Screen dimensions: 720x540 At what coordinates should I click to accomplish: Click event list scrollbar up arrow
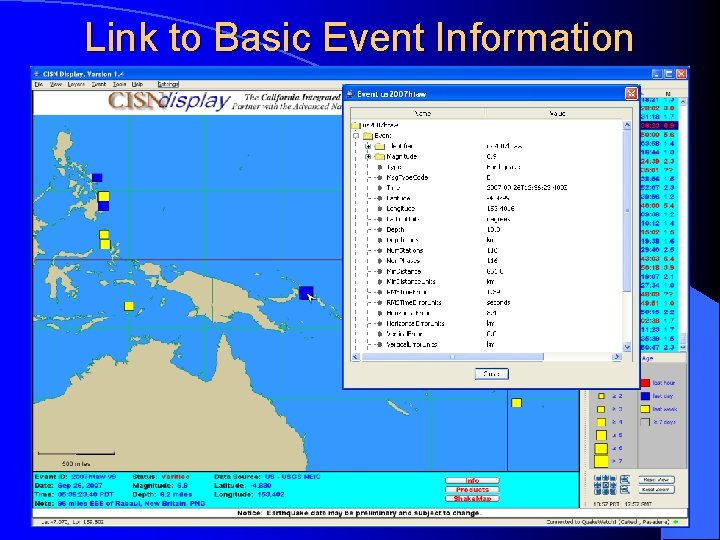click(x=683, y=101)
